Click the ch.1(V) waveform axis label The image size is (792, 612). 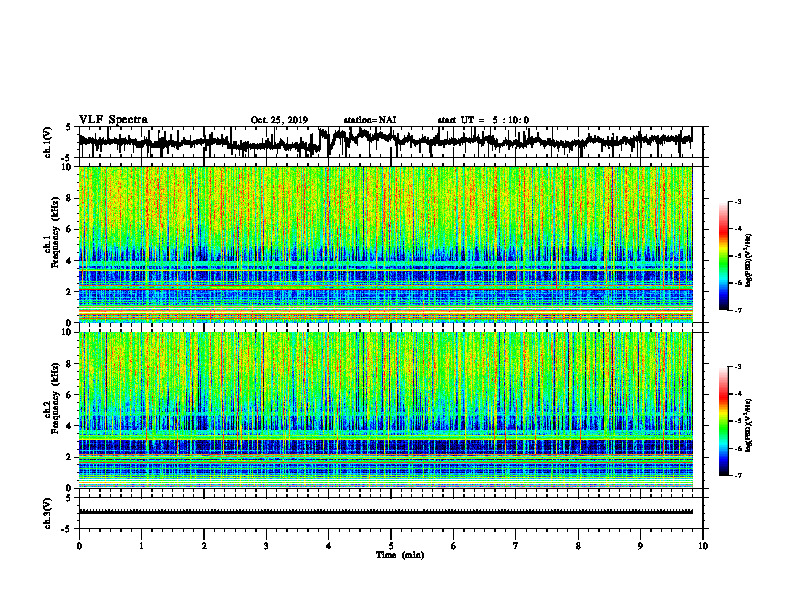(48, 142)
